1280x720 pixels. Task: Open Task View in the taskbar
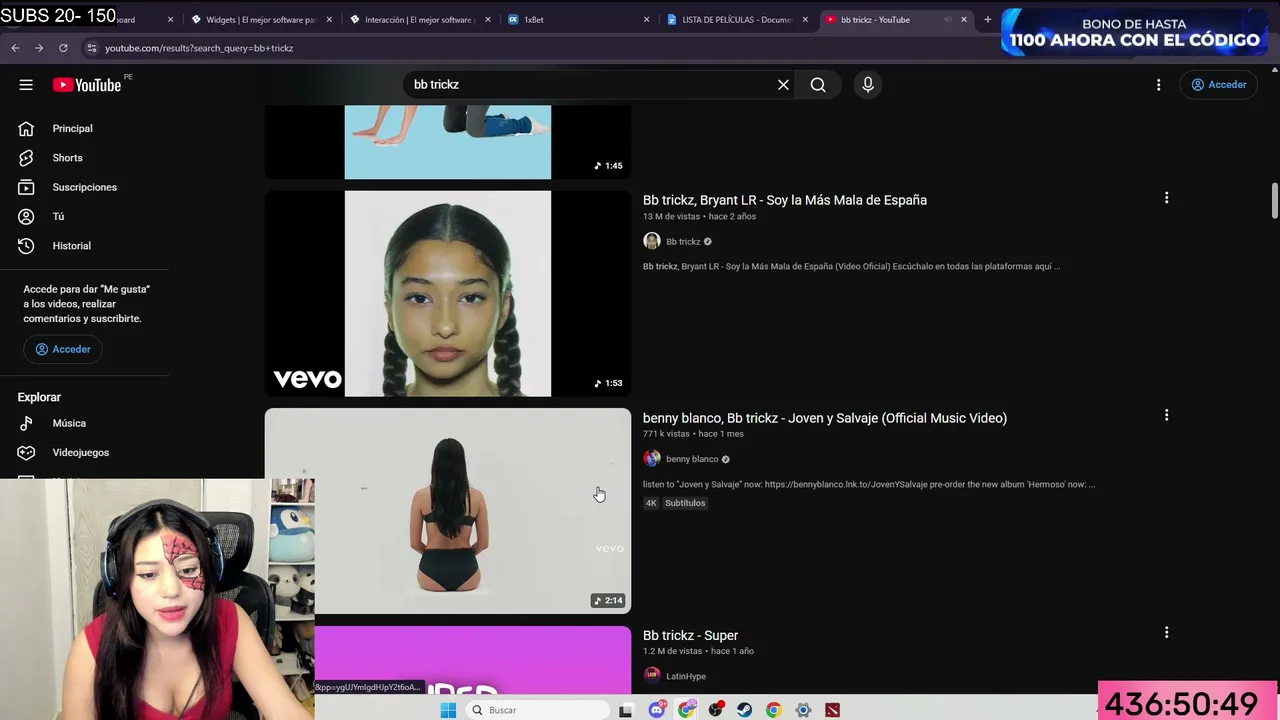pyautogui.click(x=625, y=710)
